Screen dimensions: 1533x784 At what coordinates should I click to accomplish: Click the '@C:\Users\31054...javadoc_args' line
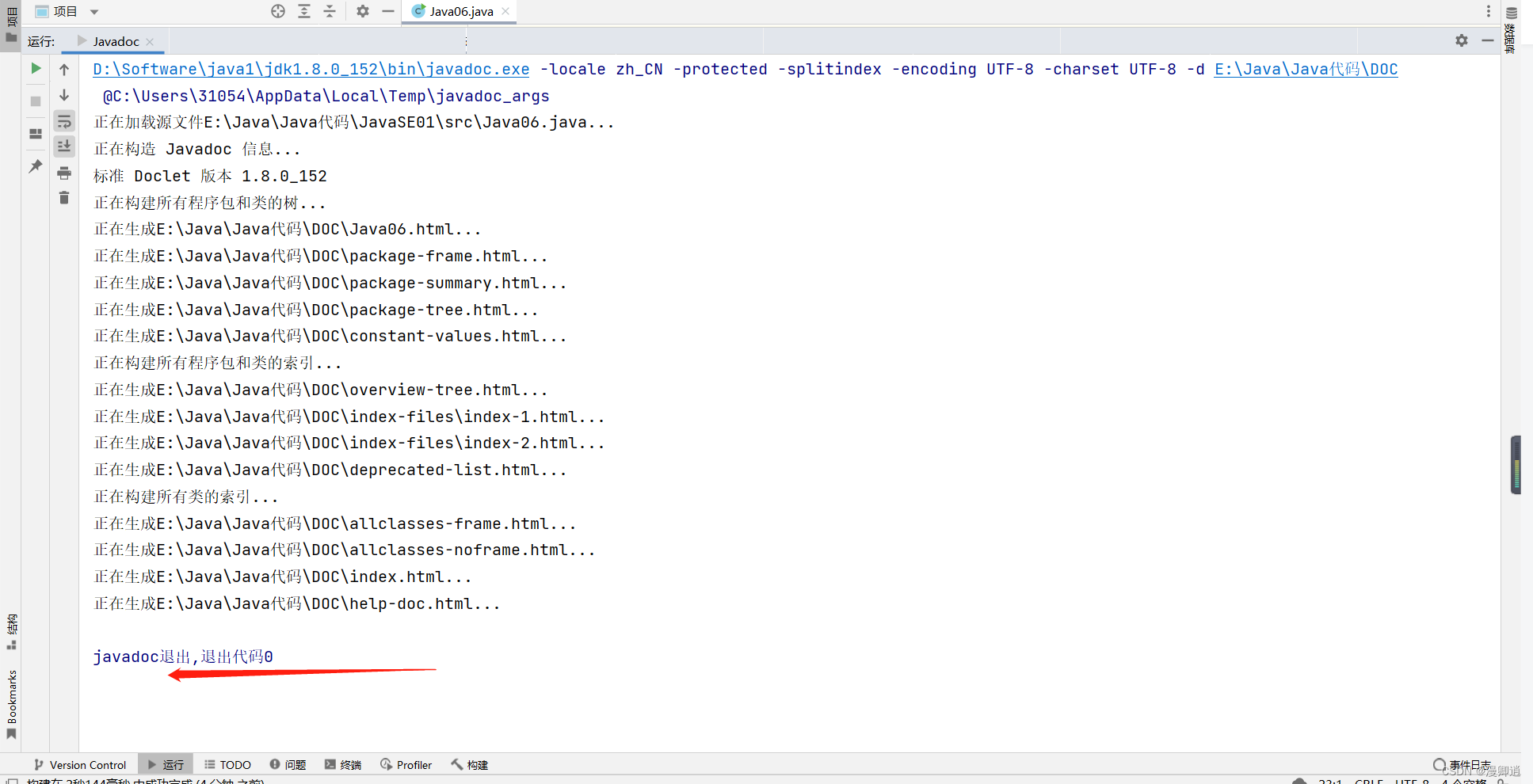pyautogui.click(x=326, y=96)
